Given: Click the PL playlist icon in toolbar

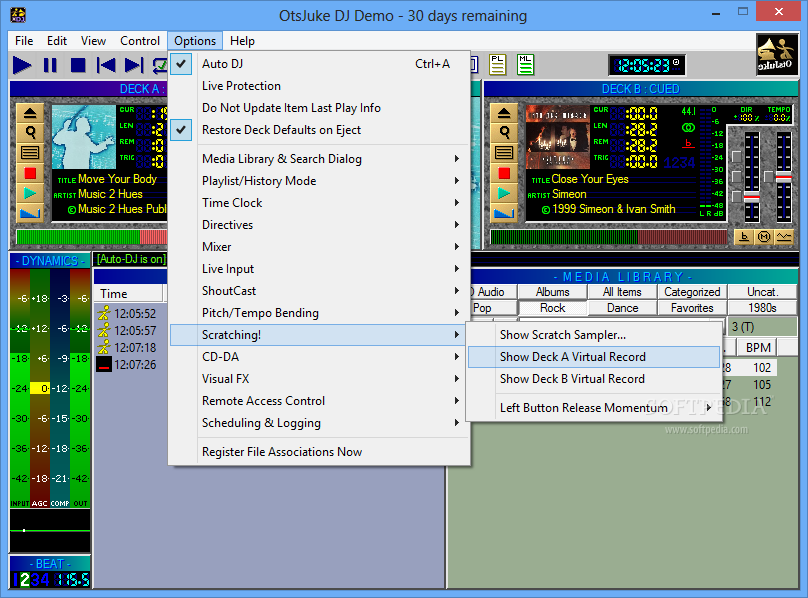Looking at the screenshot, I should pos(497,65).
